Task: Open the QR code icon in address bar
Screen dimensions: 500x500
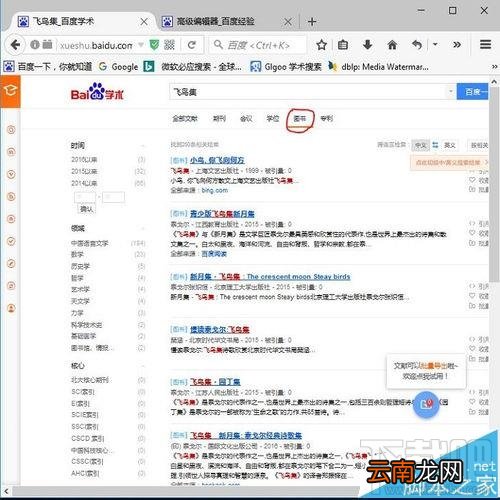Action: click(x=169, y=45)
